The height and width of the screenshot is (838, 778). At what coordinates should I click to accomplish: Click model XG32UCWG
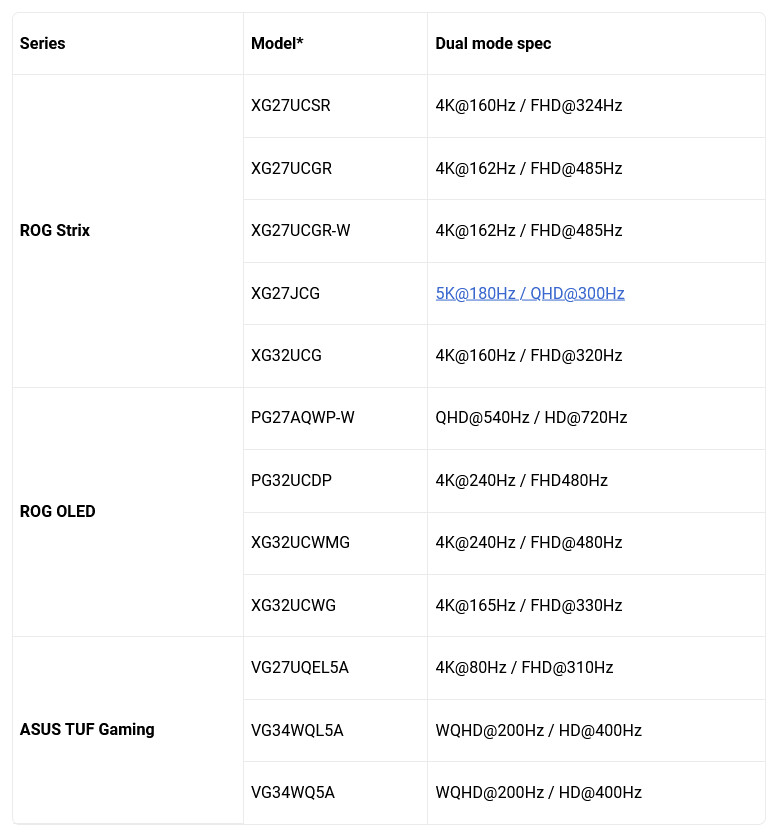tap(294, 606)
